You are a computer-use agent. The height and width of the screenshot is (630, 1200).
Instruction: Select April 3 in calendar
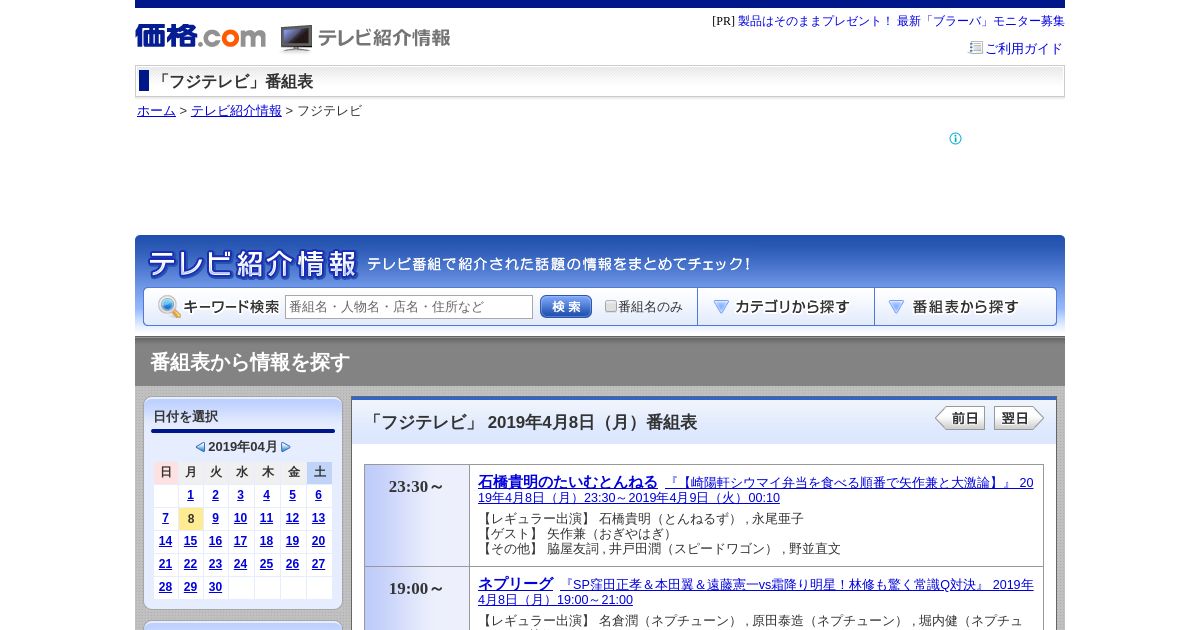click(240, 495)
